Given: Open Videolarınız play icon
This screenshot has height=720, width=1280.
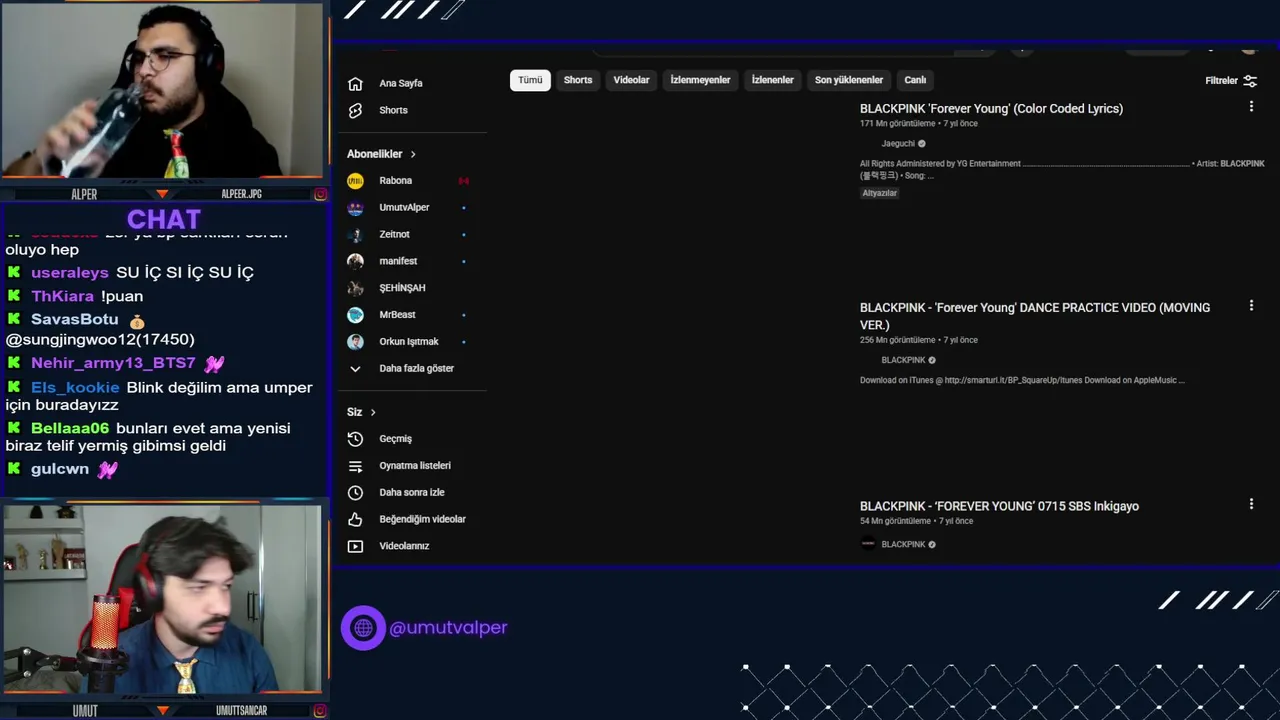Looking at the screenshot, I should tap(355, 546).
